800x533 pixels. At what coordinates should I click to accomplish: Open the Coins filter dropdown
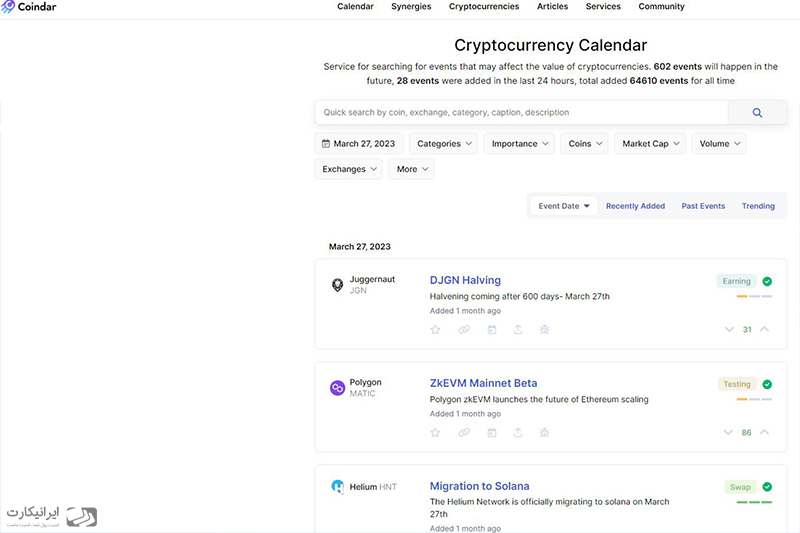coord(585,144)
